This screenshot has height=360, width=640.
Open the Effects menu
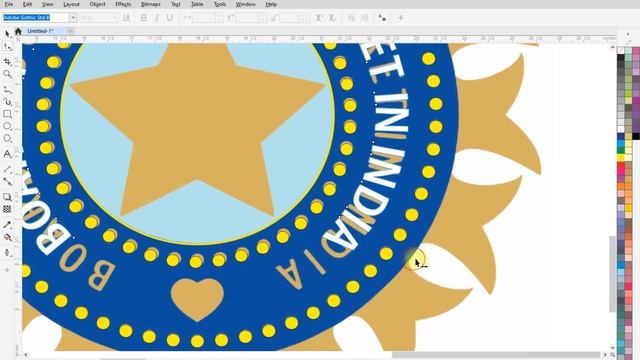click(x=123, y=4)
